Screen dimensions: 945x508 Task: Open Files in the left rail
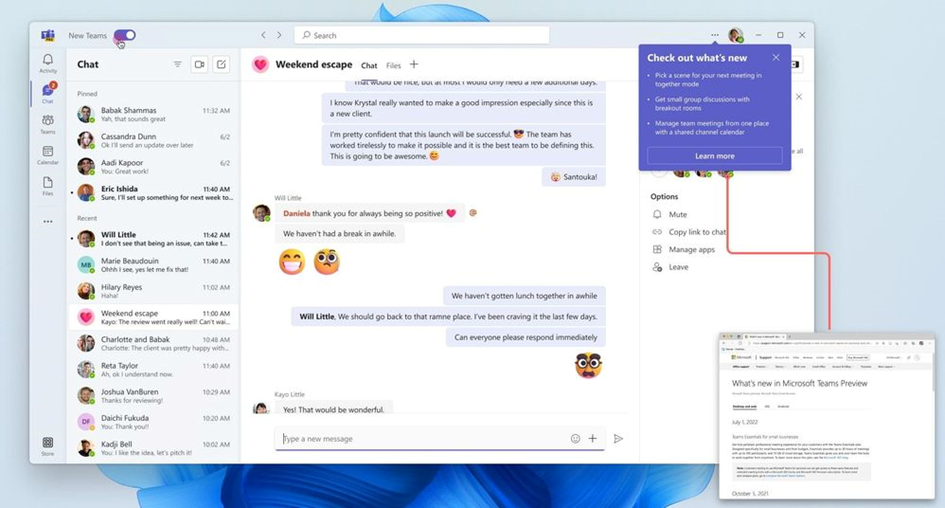click(47, 186)
